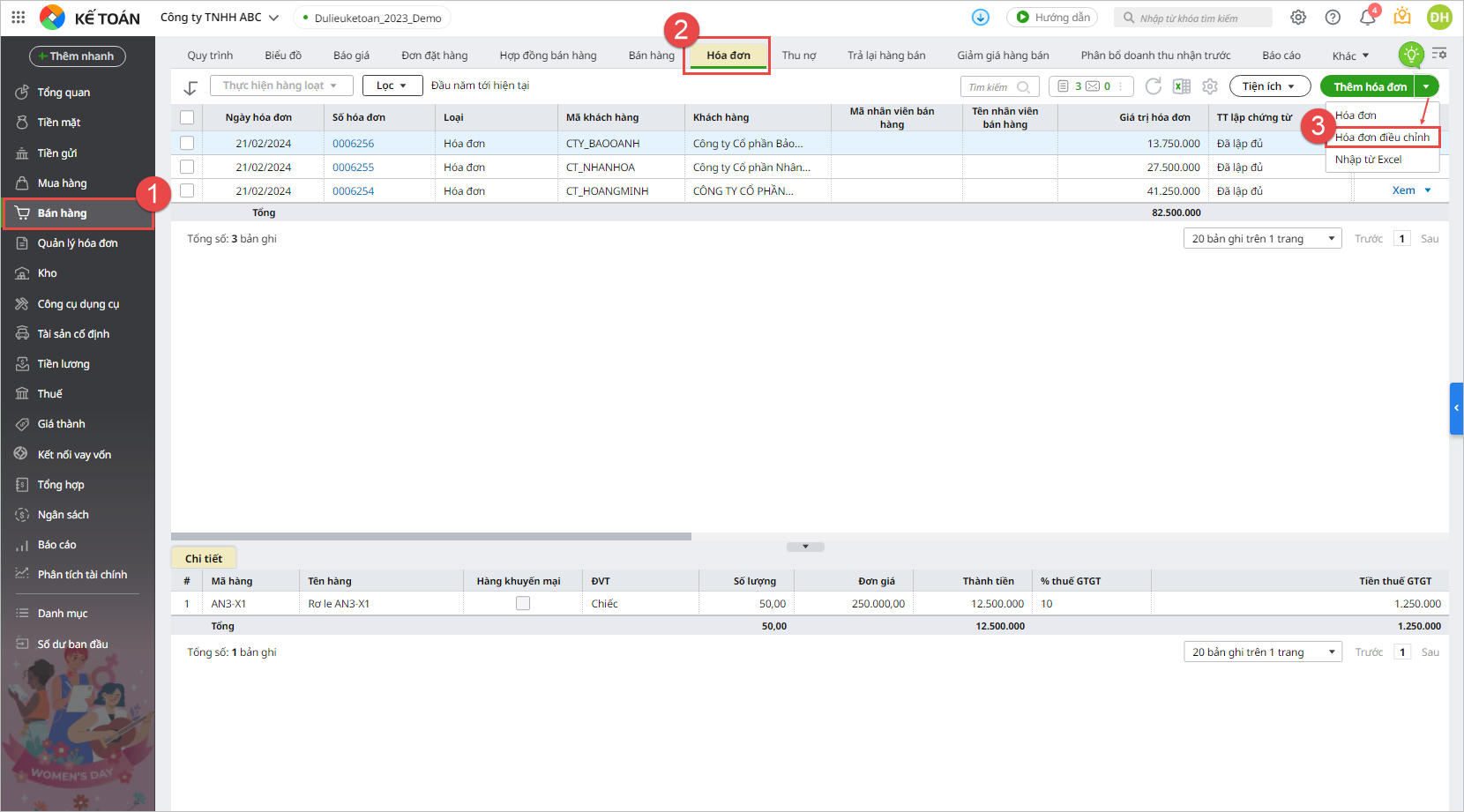Open the apps grid launcher icon

tap(18, 18)
